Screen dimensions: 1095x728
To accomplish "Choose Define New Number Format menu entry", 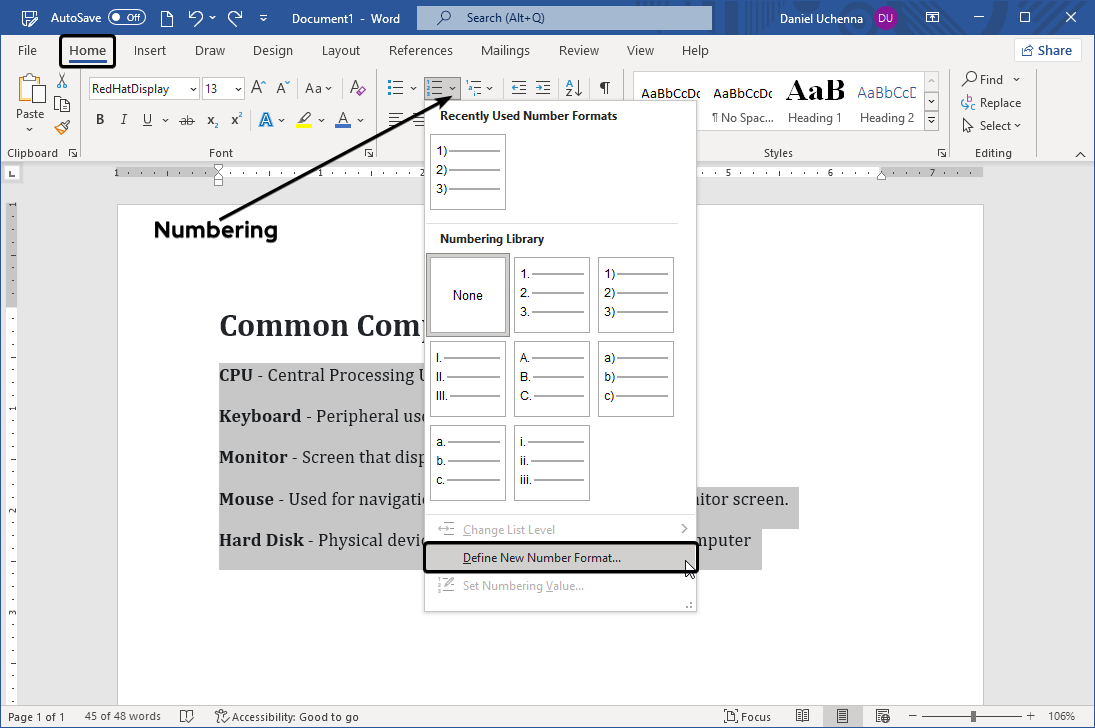I will (x=541, y=558).
